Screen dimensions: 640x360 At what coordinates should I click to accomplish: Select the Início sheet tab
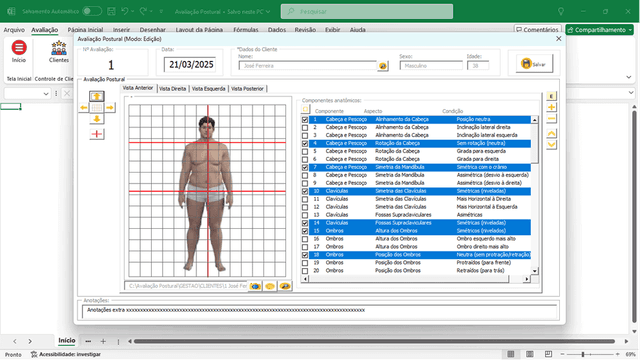coord(67,340)
